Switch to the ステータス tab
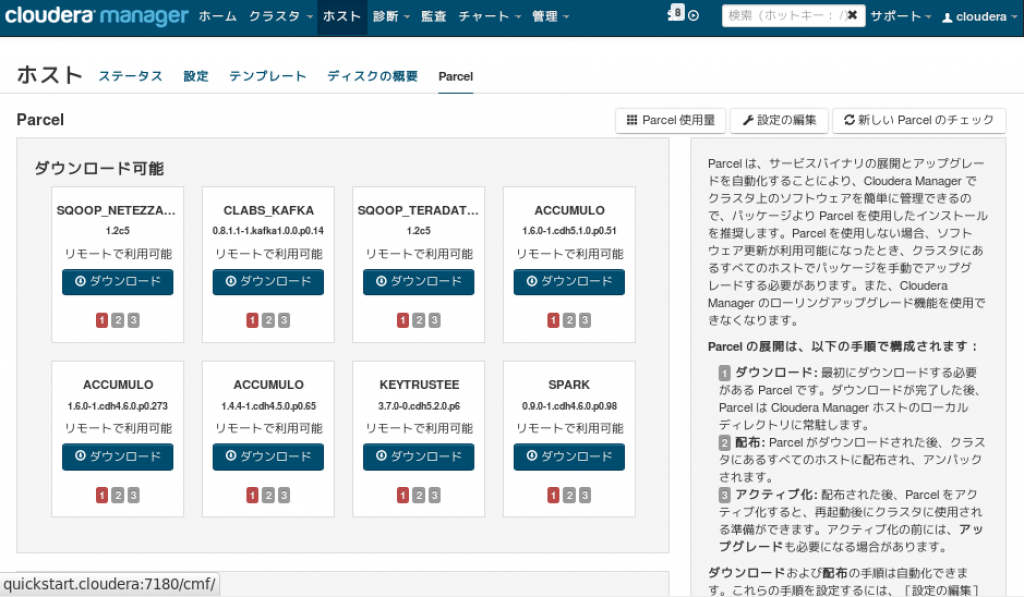Image resolution: width=1024 pixels, height=597 pixels. (x=131, y=76)
